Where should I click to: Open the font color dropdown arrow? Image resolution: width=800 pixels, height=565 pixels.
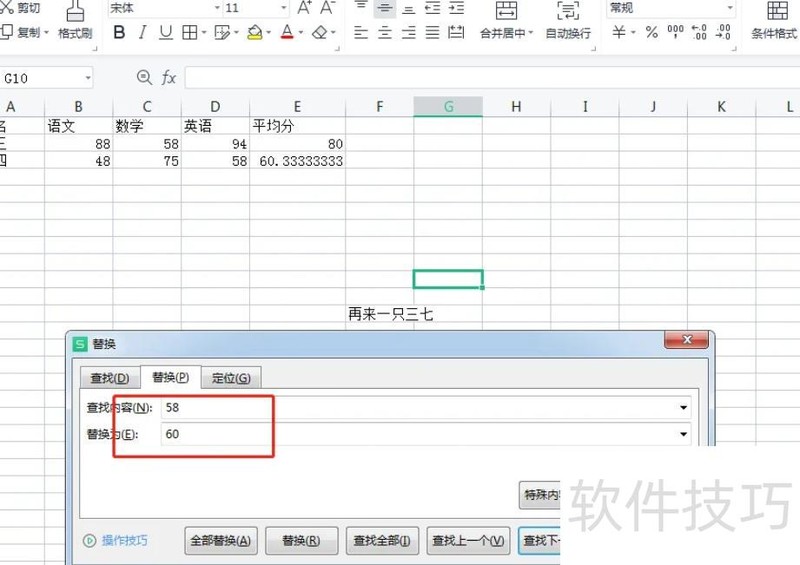point(301,33)
